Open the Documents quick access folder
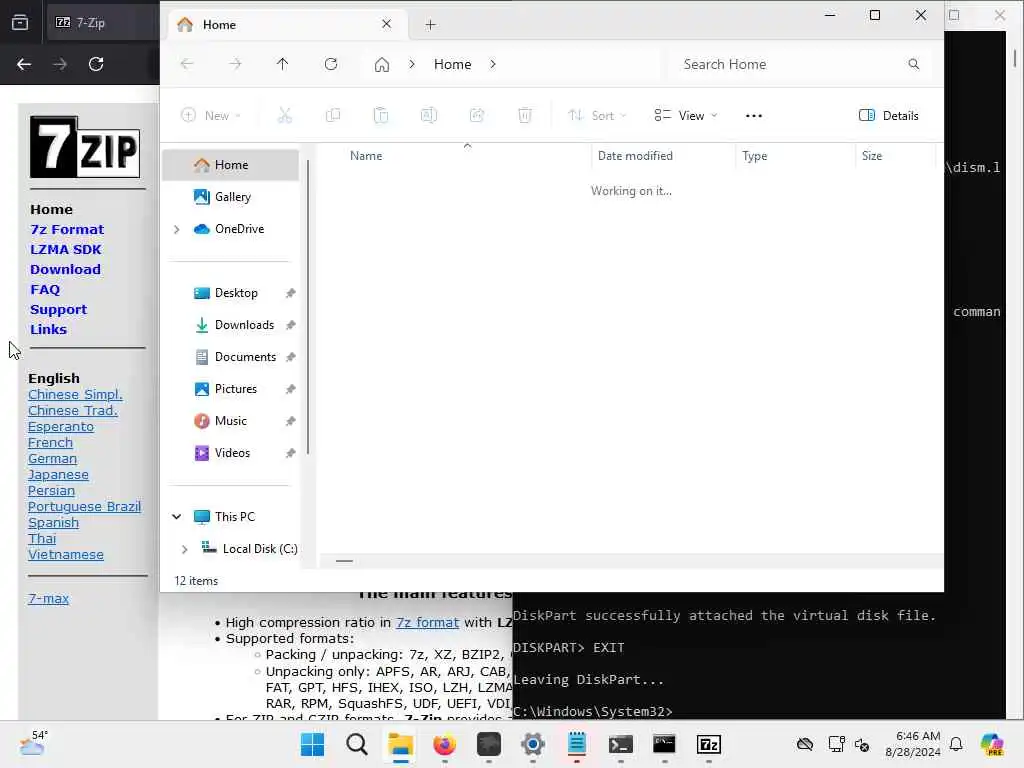The image size is (1024, 768). tap(245, 357)
